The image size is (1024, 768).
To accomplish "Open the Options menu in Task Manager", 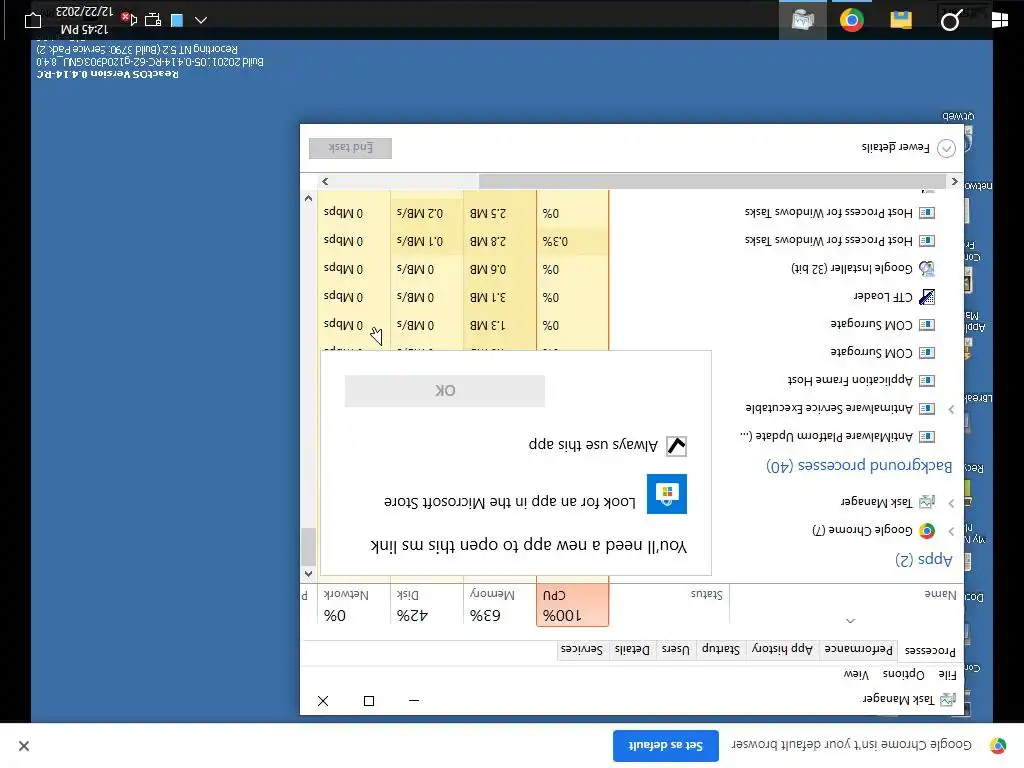I will [904, 674].
